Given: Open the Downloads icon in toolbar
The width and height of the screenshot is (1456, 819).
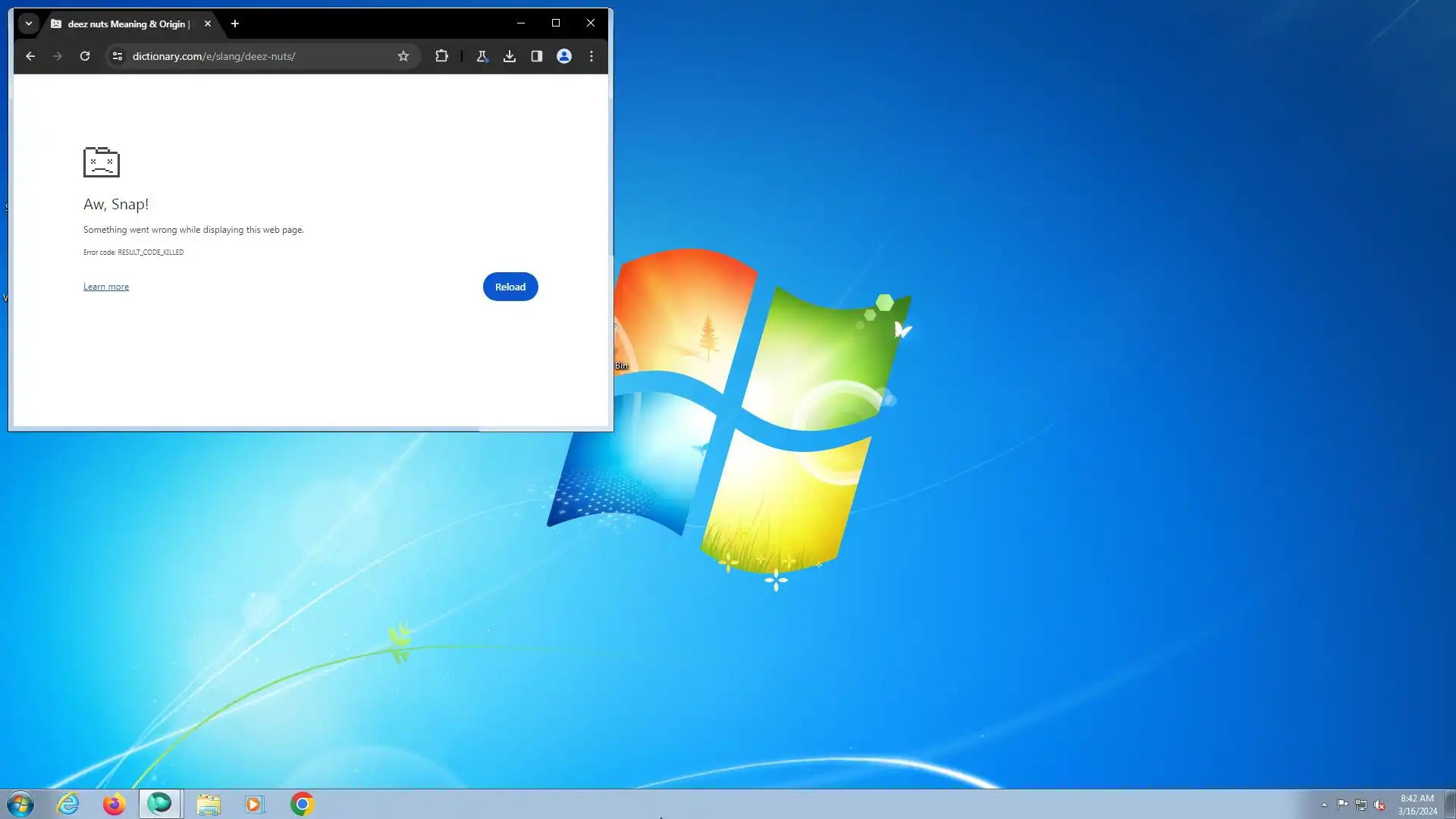Looking at the screenshot, I should point(510,56).
